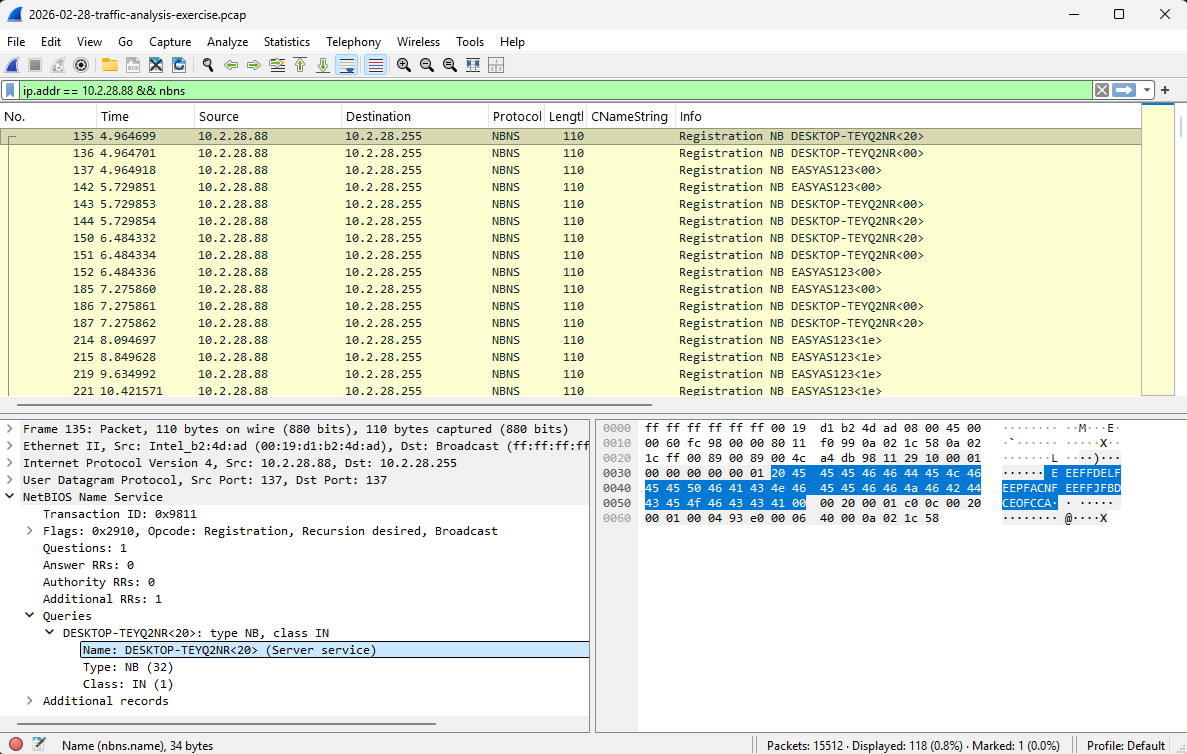1187x754 pixels.
Task: Click the zoom in icon
Action: pos(404,65)
